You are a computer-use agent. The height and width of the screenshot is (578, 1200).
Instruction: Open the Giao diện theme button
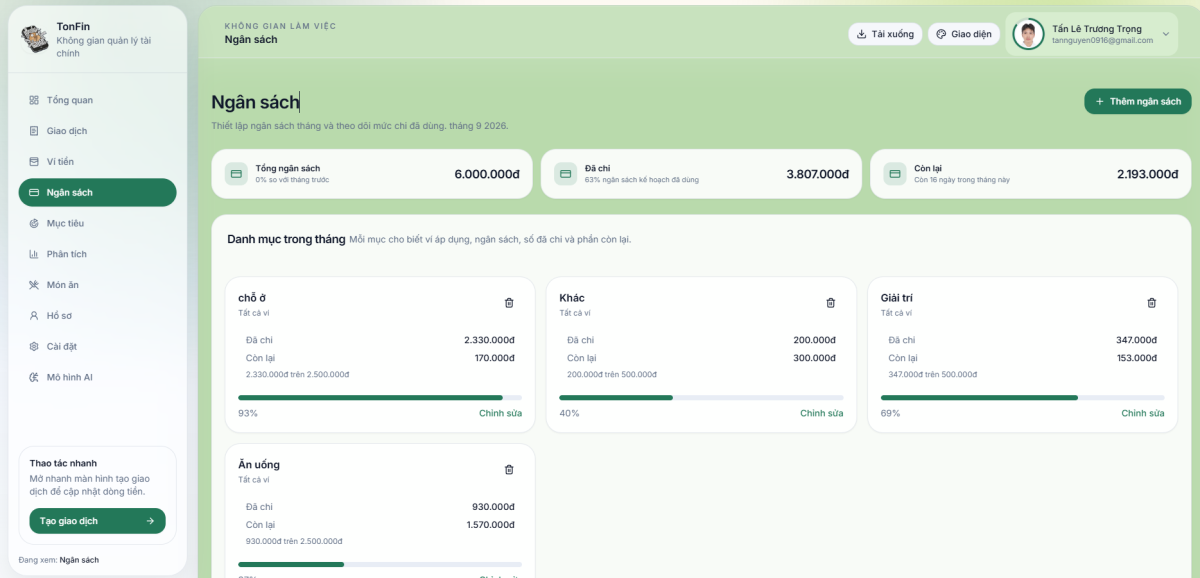(x=964, y=34)
